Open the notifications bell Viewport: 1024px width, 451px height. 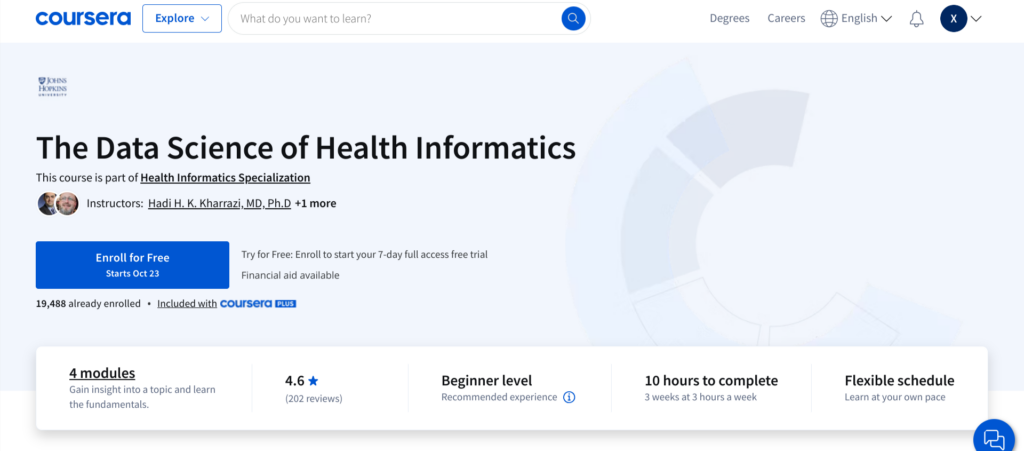coord(916,19)
